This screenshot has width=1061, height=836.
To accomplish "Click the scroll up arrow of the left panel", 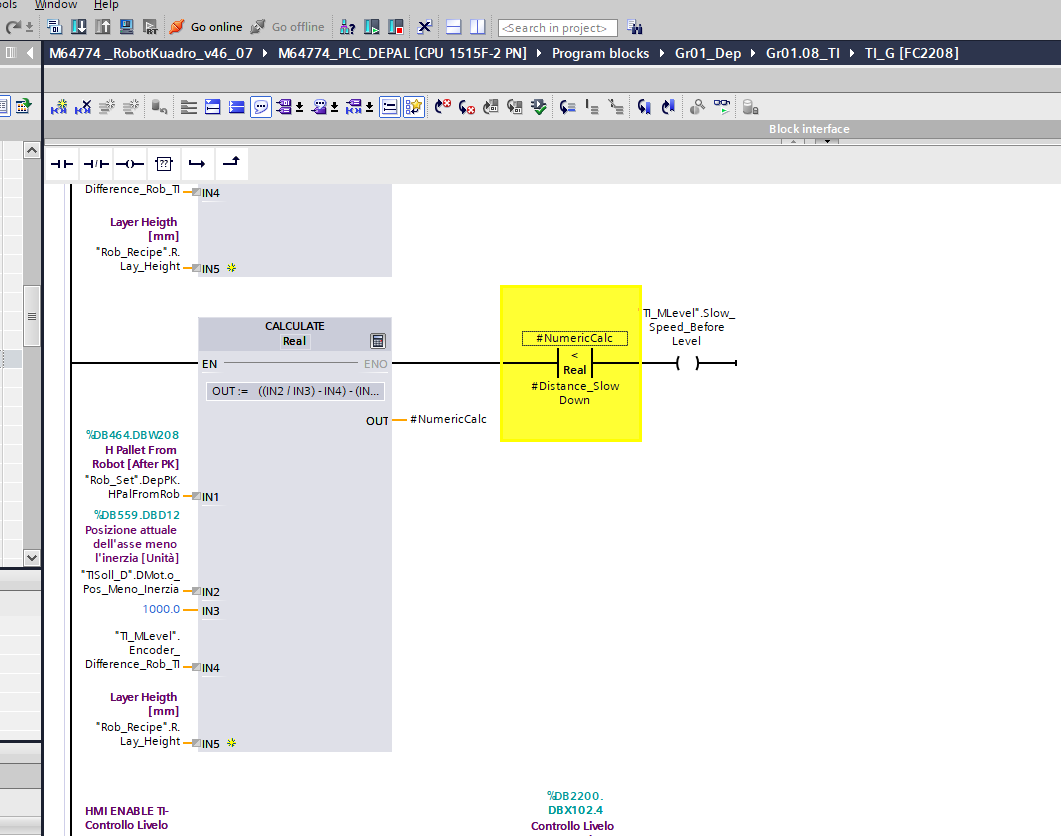I will (x=32, y=150).
